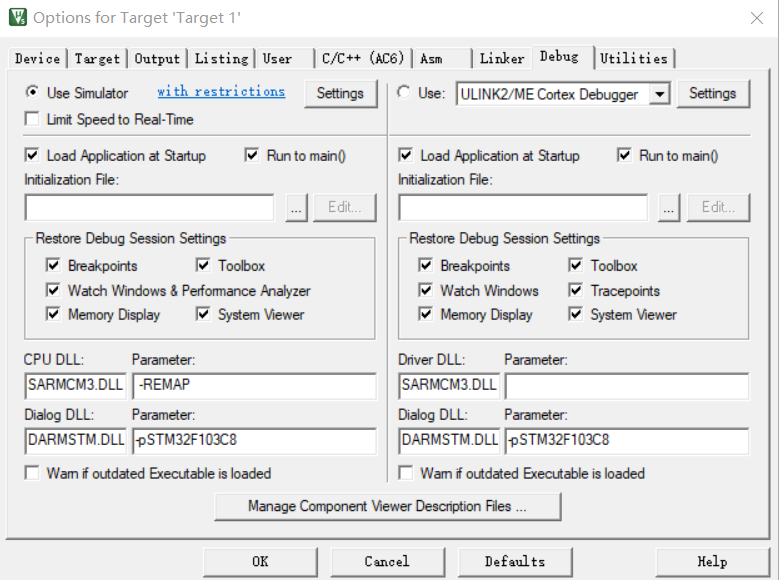The image size is (779, 580).
Task: Open the C/C++ (AC6) tab
Action: 363,59
